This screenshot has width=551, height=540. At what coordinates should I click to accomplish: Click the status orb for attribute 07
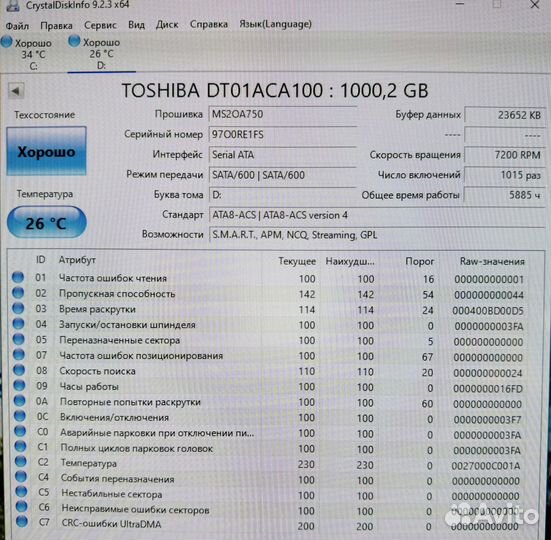click(19, 354)
